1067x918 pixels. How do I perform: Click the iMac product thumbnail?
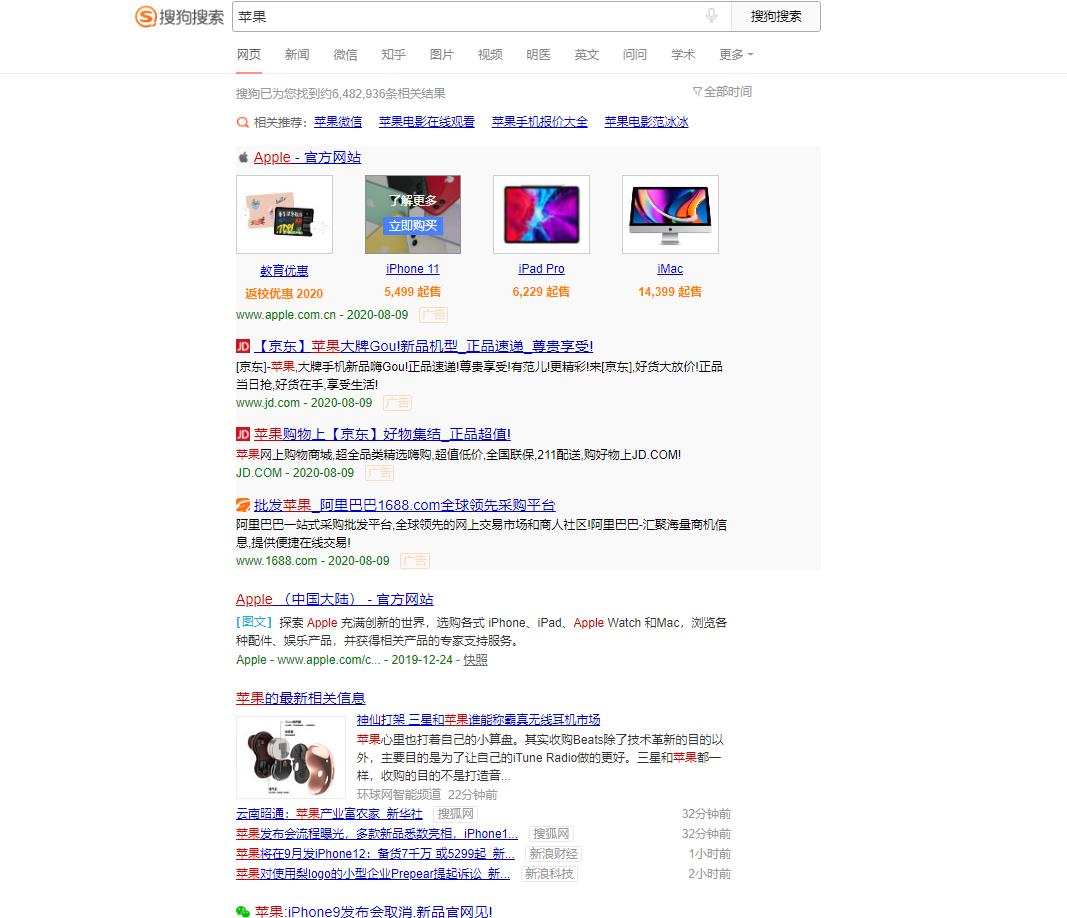coord(670,214)
